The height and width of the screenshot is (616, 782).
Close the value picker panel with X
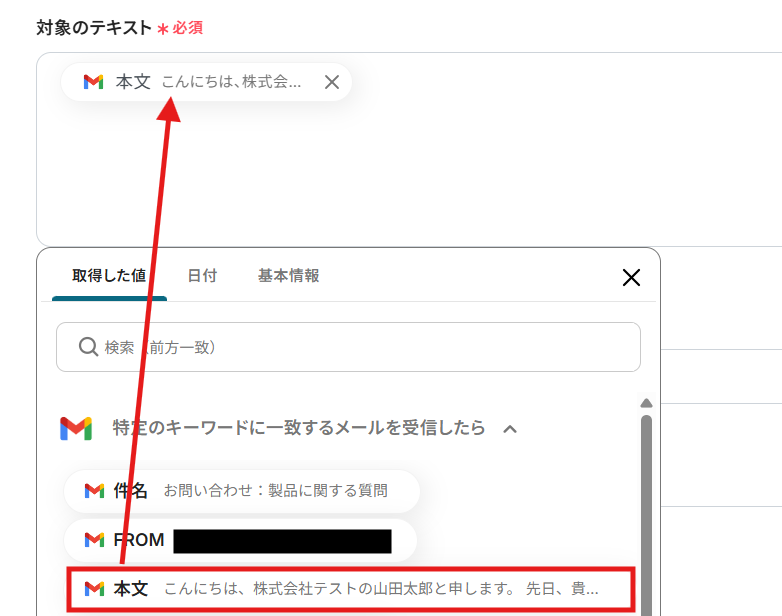tap(631, 277)
